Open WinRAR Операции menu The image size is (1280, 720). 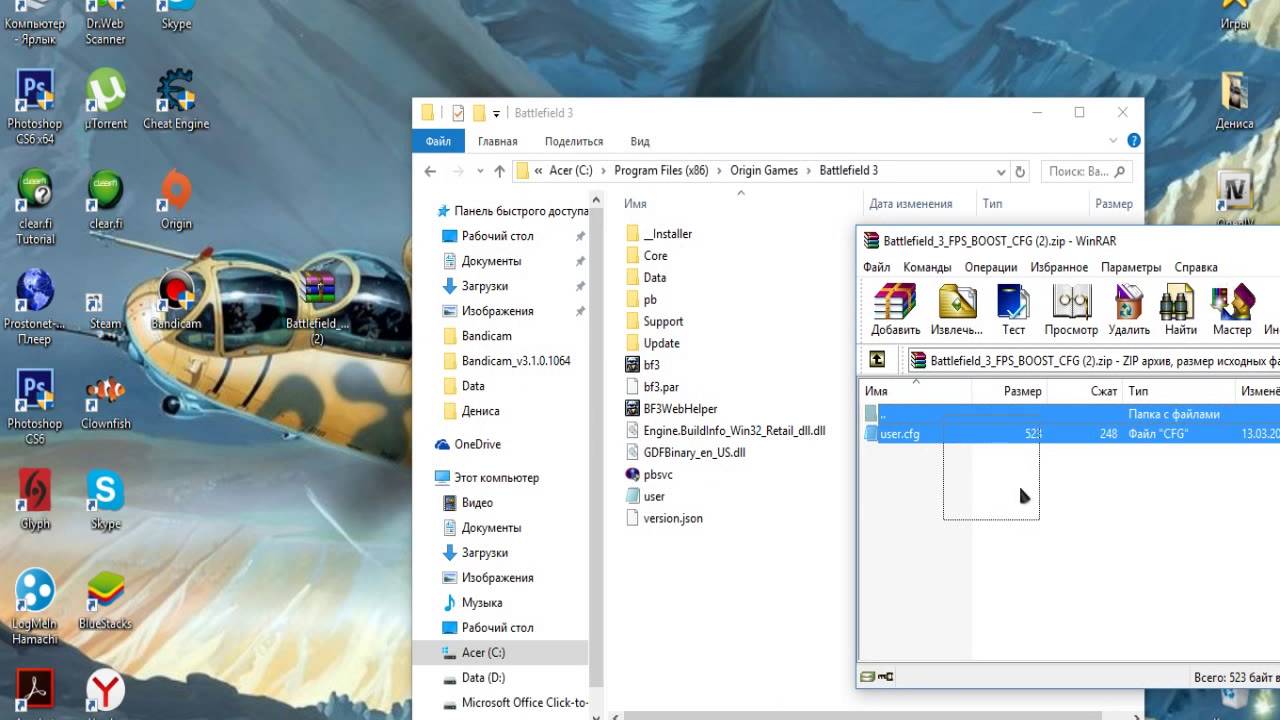991,267
